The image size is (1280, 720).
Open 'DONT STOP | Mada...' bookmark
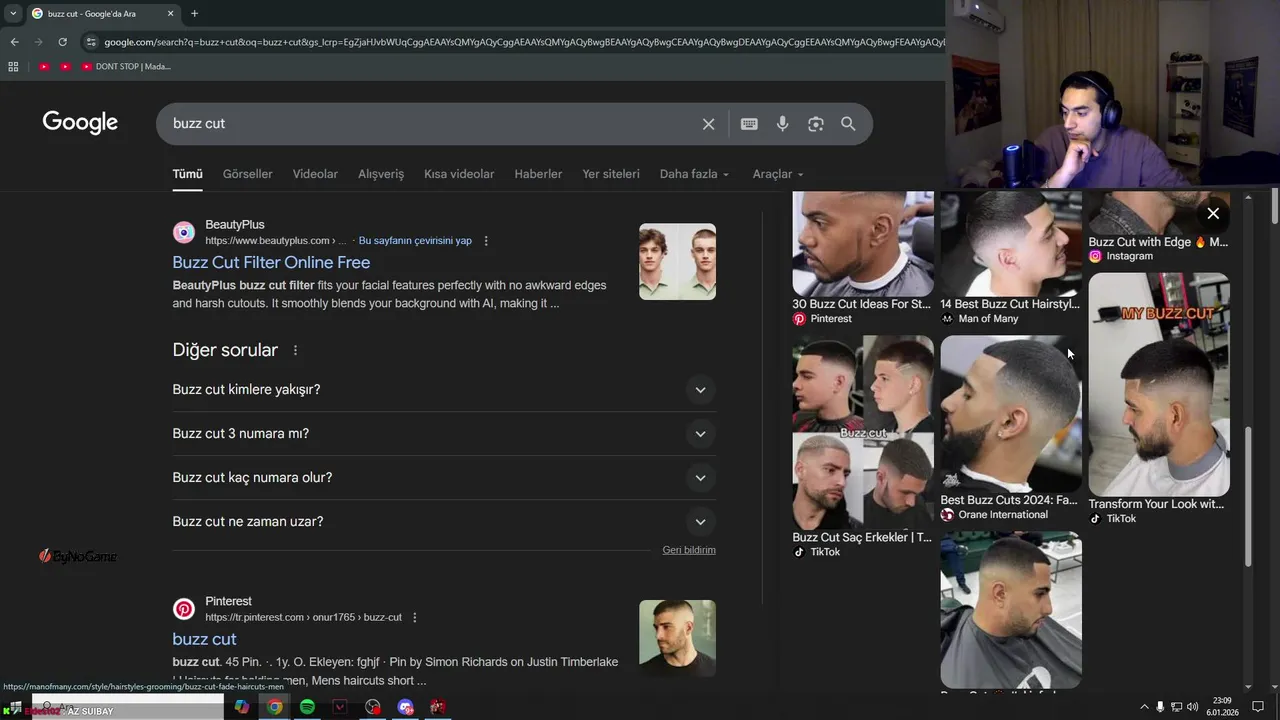tap(126, 67)
